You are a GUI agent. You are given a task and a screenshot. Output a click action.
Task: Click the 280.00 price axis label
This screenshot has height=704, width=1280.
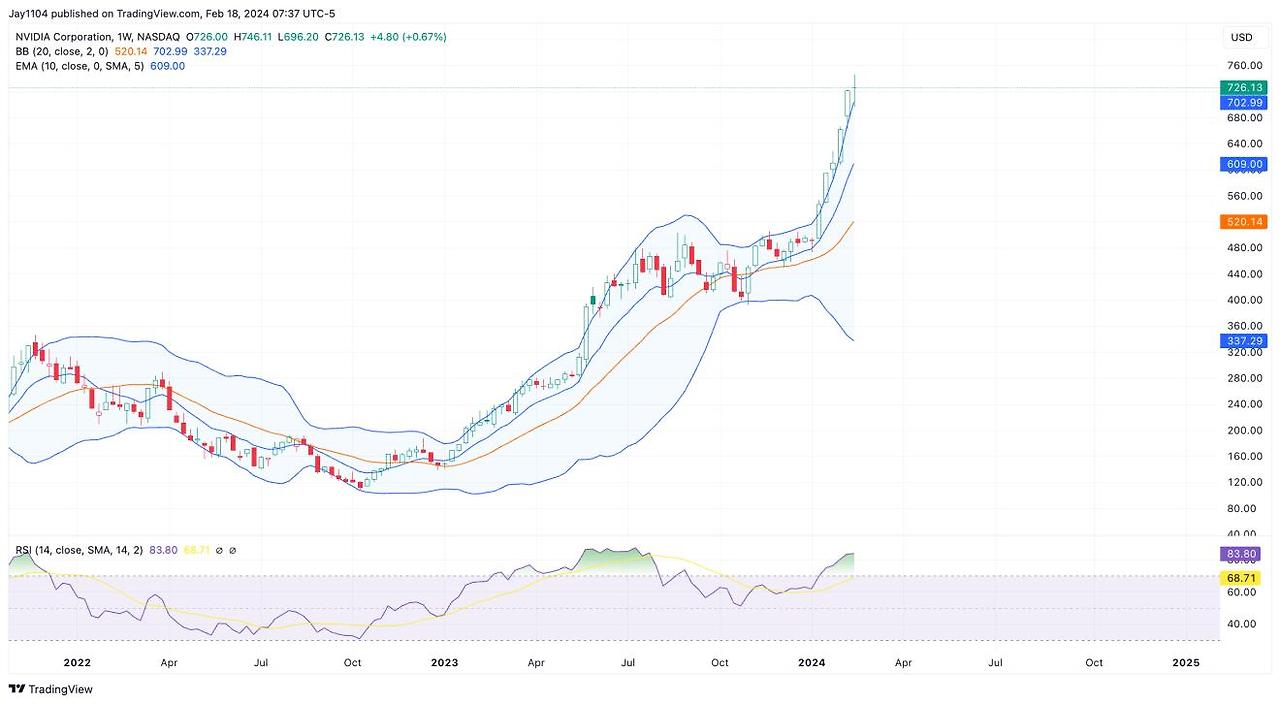[x=1244, y=378]
